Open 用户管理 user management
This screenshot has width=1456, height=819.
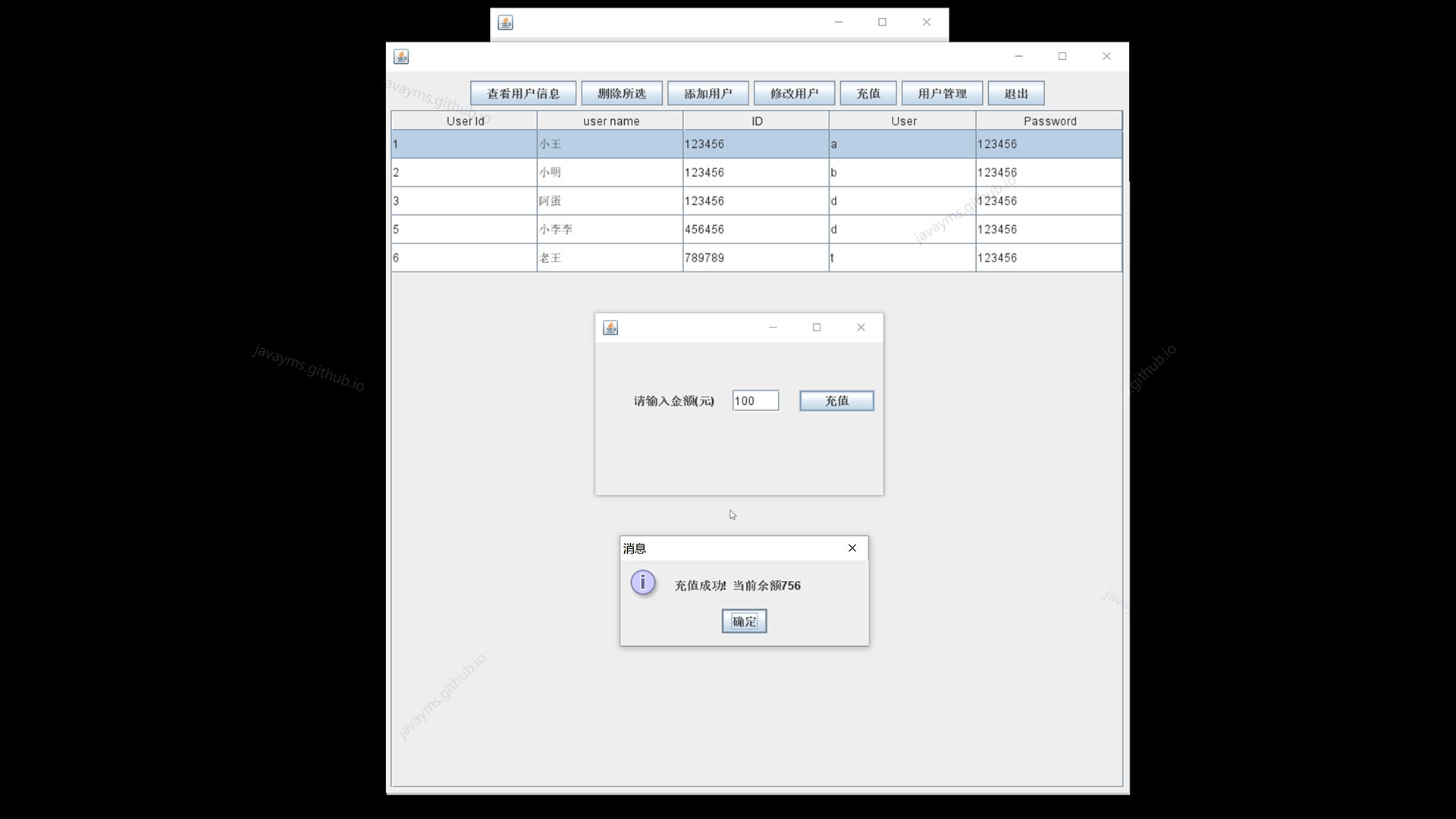942,93
